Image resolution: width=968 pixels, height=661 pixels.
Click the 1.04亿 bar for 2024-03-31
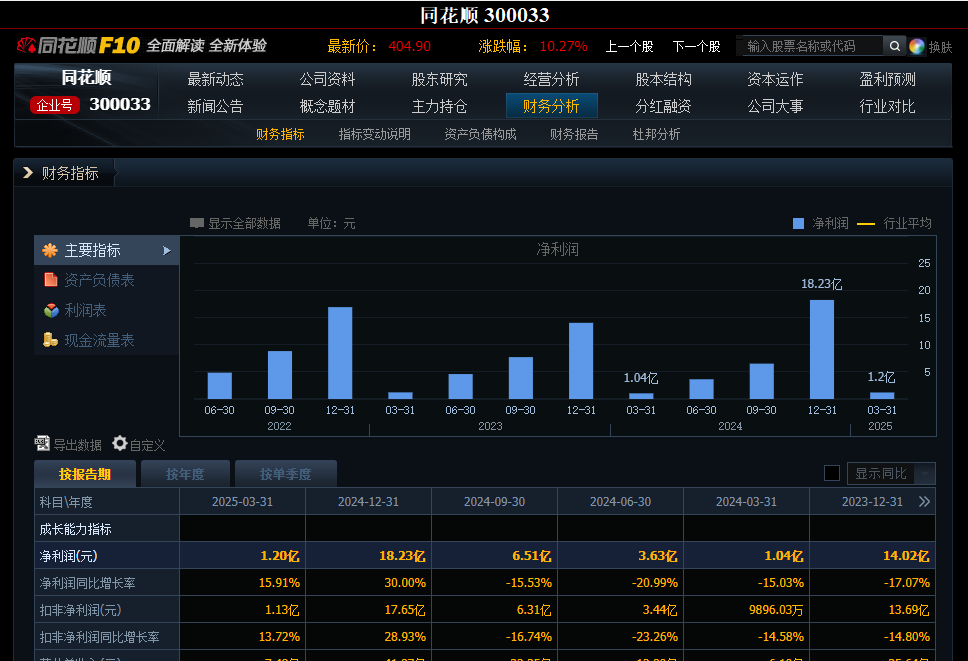coord(641,396)
